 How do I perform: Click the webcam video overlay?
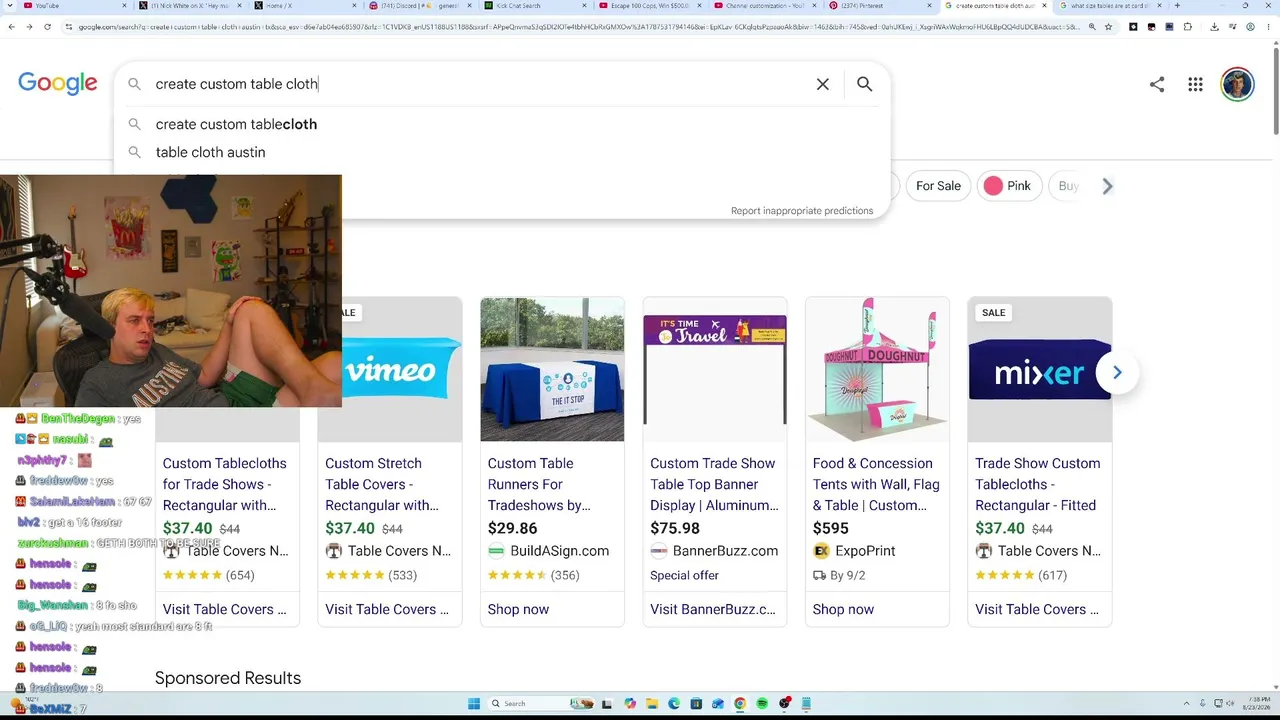pos(171,291)
